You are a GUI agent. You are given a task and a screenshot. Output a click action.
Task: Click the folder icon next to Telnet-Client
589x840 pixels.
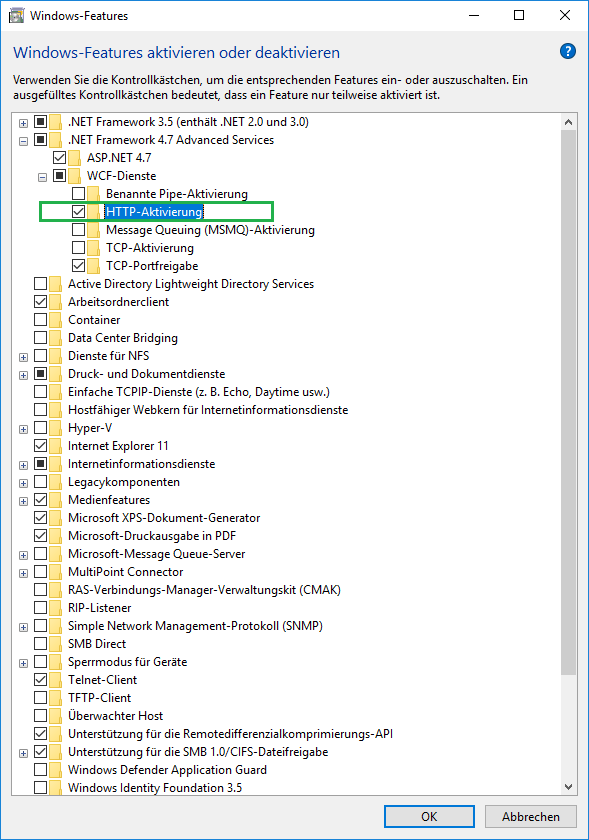(x=55, y=680)
